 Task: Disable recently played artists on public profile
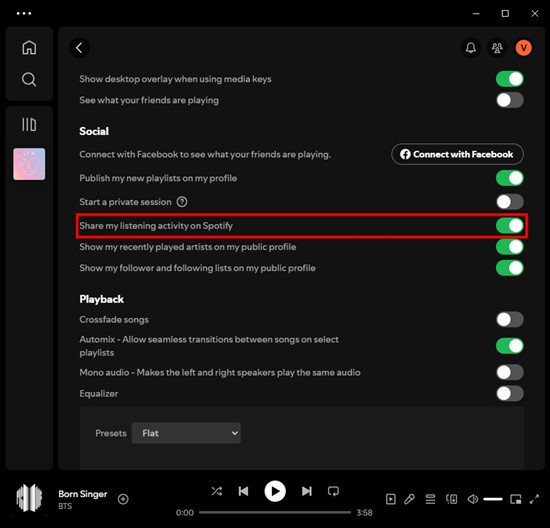point(510,247)
